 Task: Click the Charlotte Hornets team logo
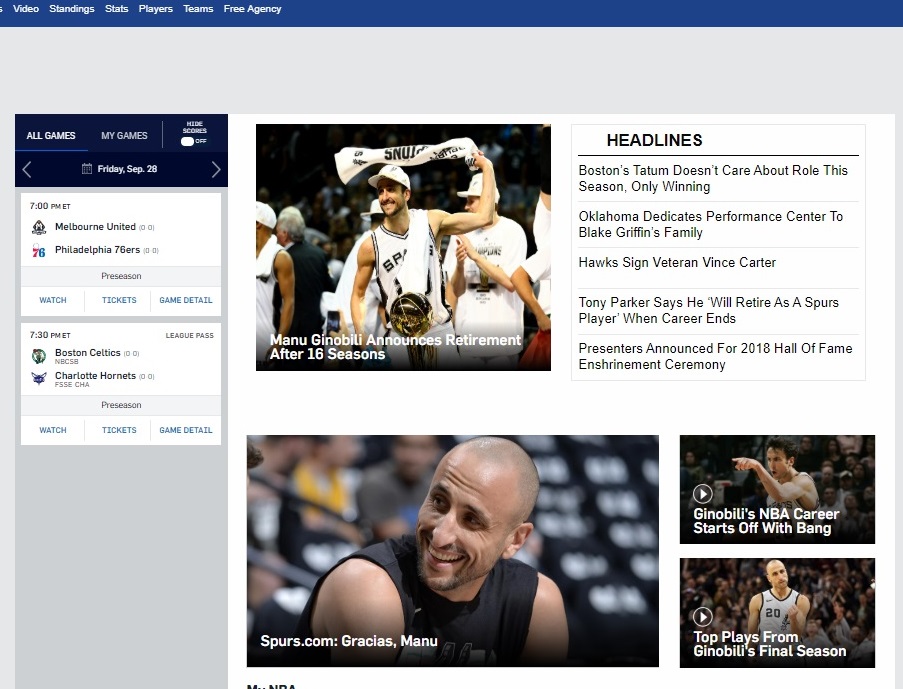[39, 379]
